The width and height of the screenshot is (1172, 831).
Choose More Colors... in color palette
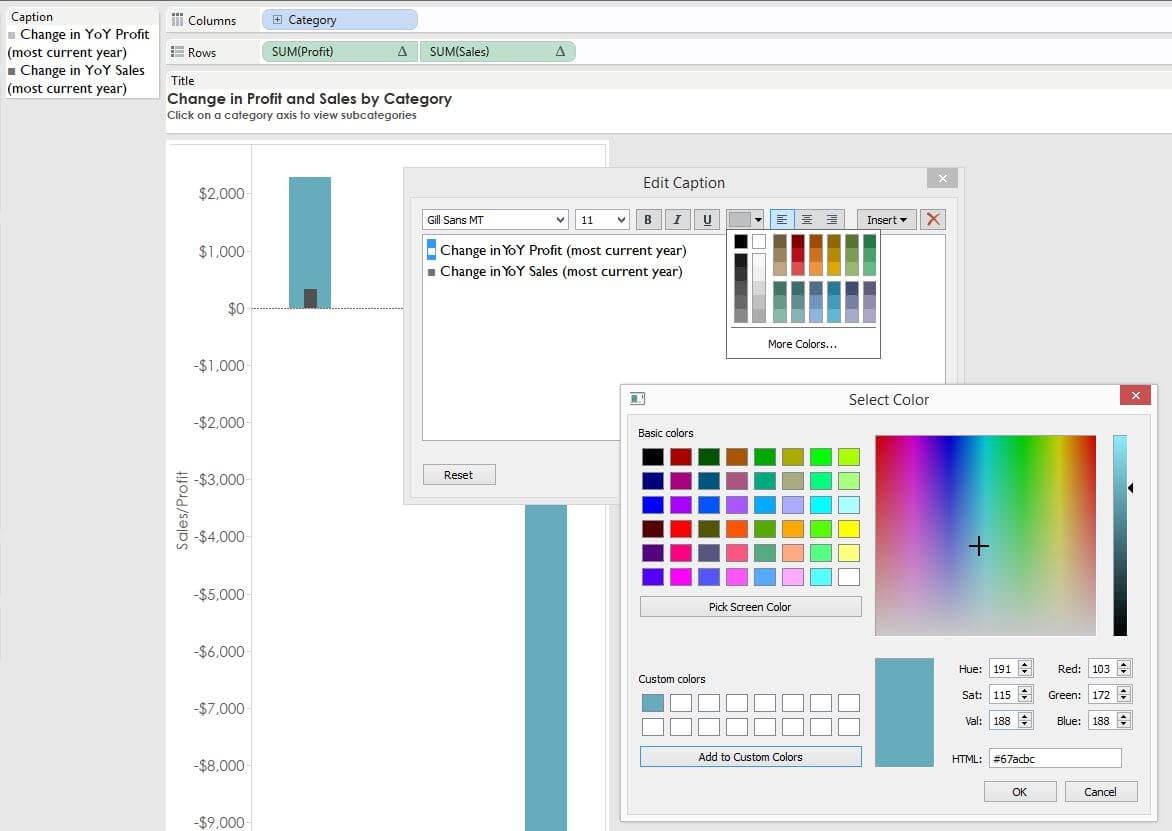pos(802,344)
